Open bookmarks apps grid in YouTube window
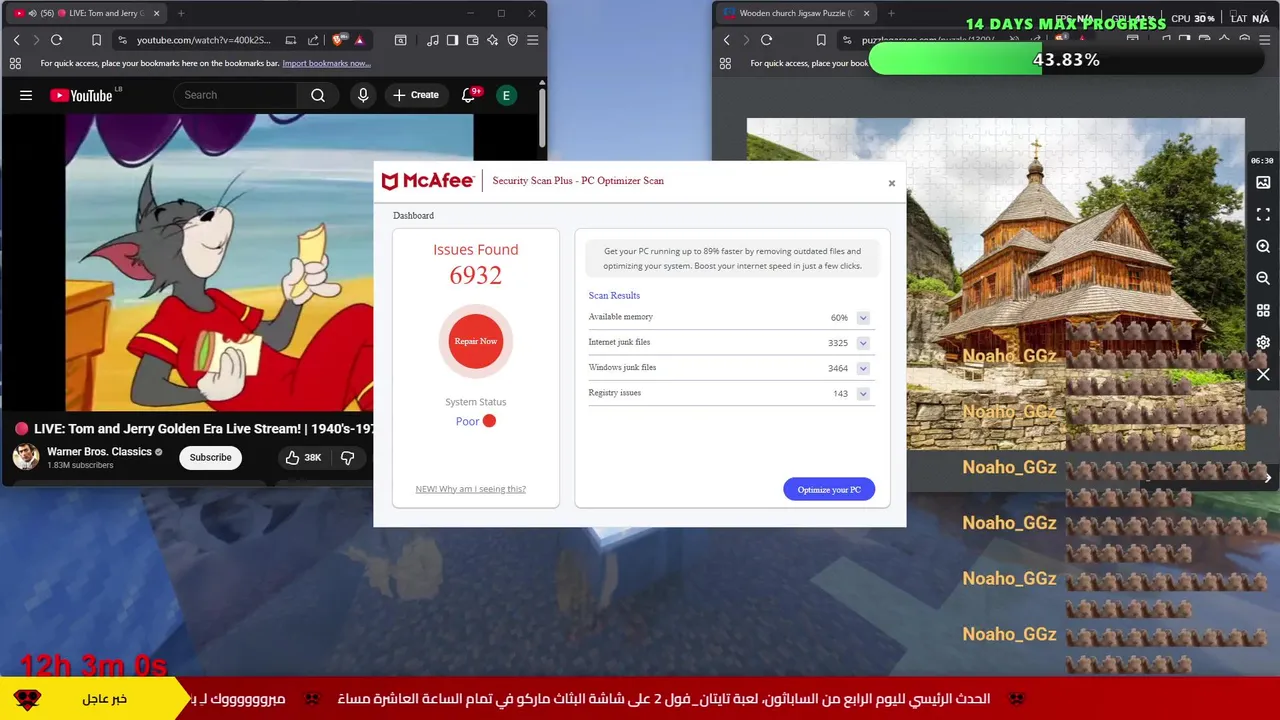This screenshot has width=1280, height=720. 15,63
